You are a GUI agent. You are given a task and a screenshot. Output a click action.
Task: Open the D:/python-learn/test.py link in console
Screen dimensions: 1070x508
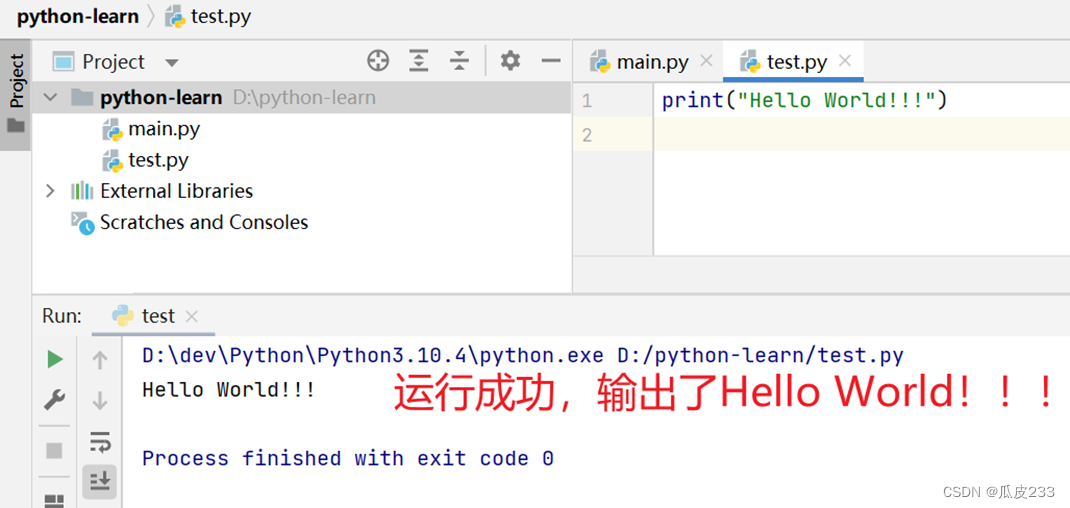coord(760,356)
